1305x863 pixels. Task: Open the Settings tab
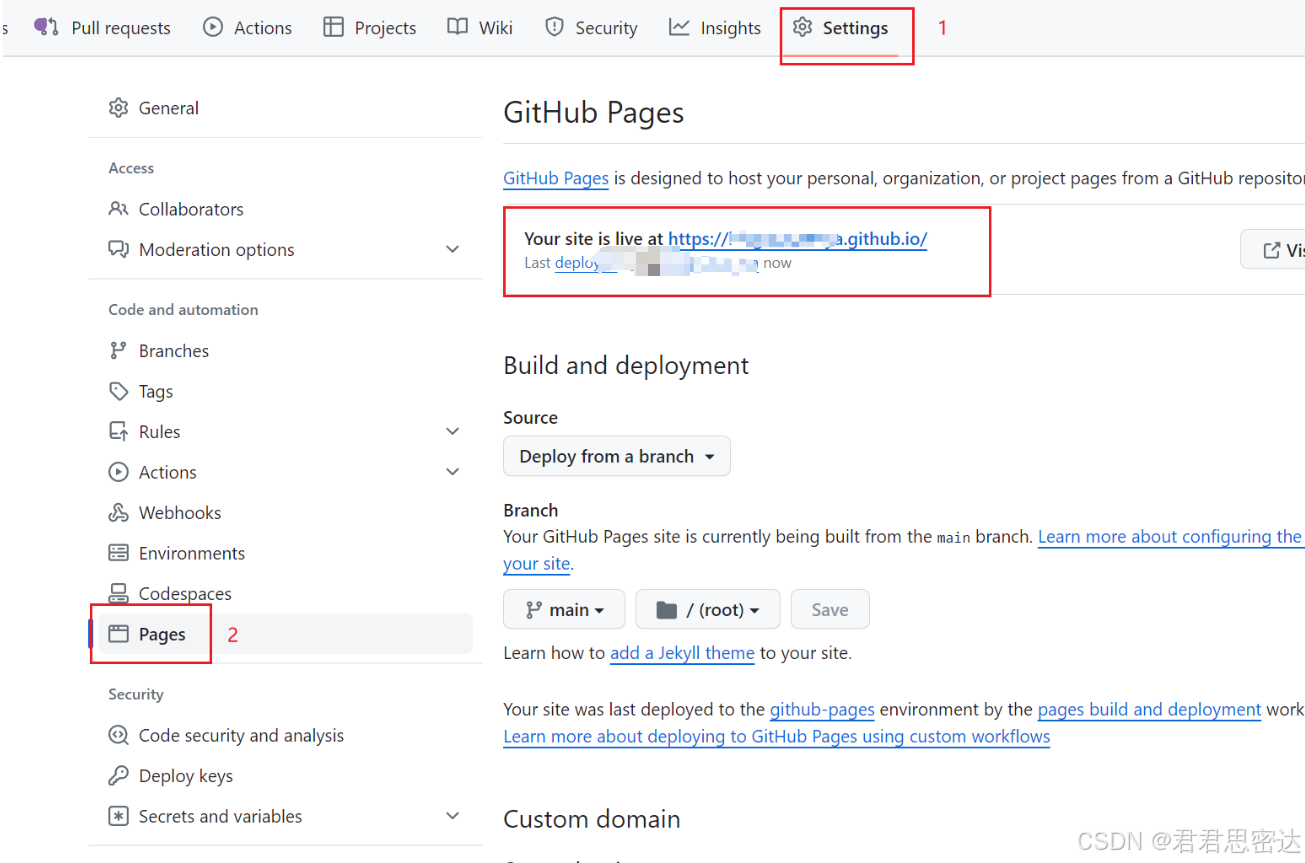[840, 28]
